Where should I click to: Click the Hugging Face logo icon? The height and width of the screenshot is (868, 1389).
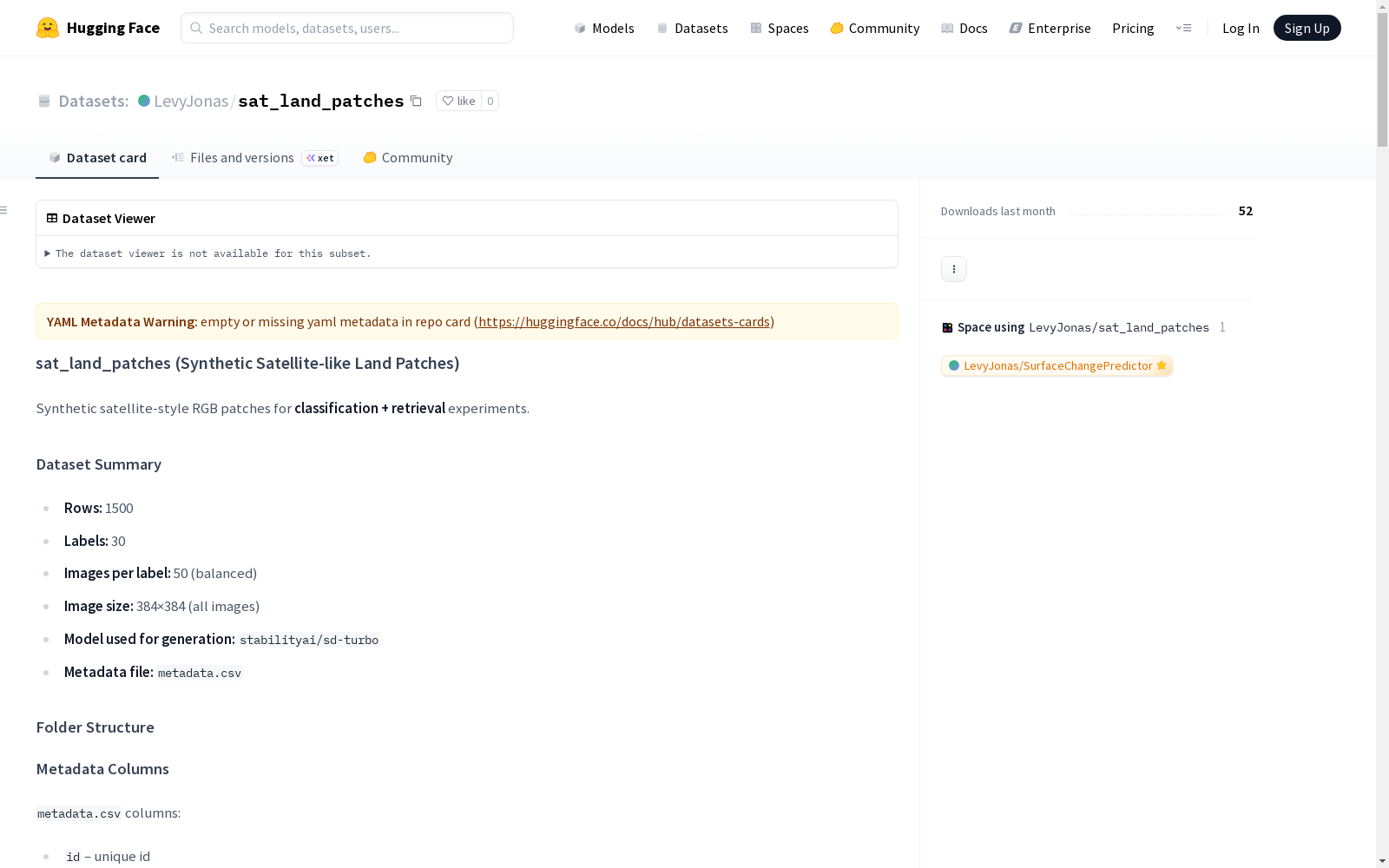click(x=48, y=28)
